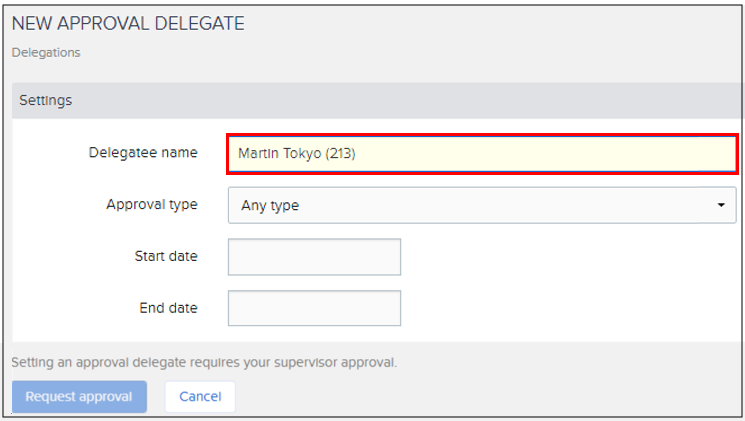Open the Approval type dropdown
The image size is (745, 421).
481,205
